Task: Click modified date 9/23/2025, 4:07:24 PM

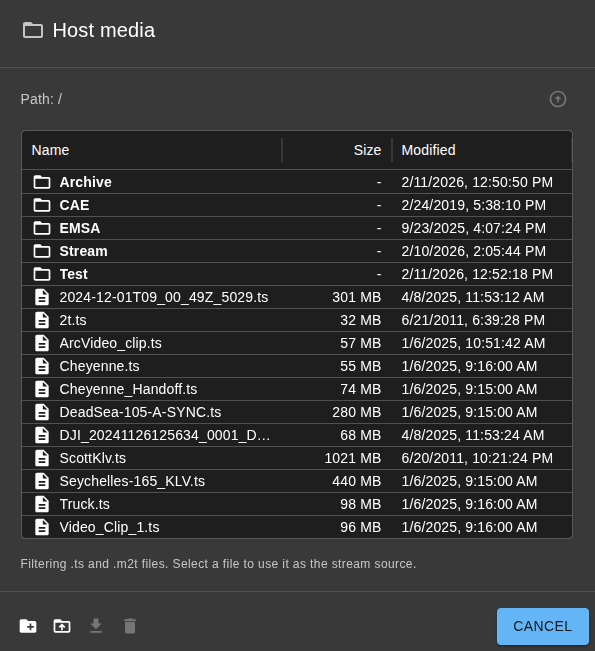Action: coord(473,228)
